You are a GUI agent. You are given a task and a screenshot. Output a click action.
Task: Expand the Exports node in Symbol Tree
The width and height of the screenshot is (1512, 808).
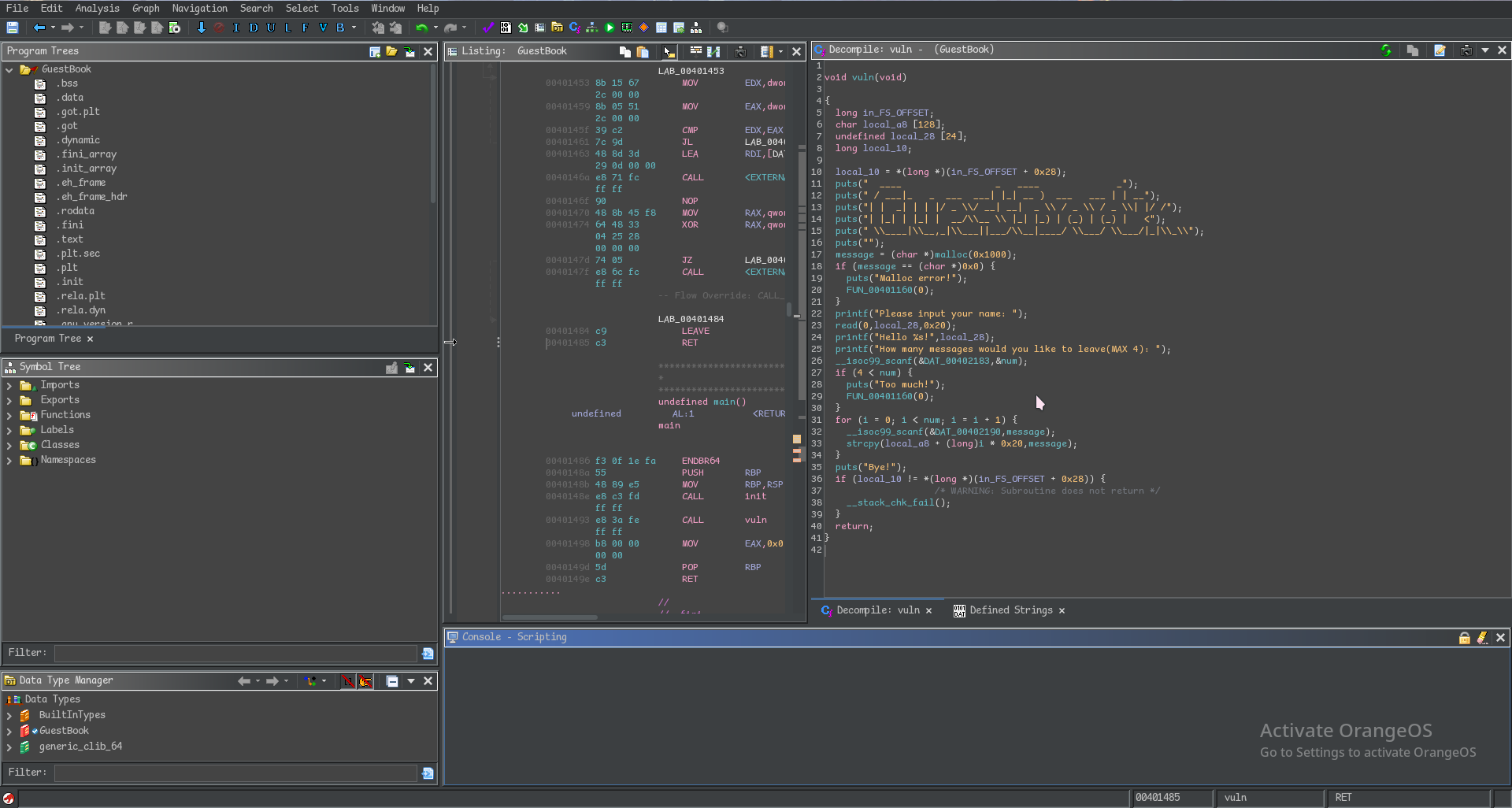9,401
